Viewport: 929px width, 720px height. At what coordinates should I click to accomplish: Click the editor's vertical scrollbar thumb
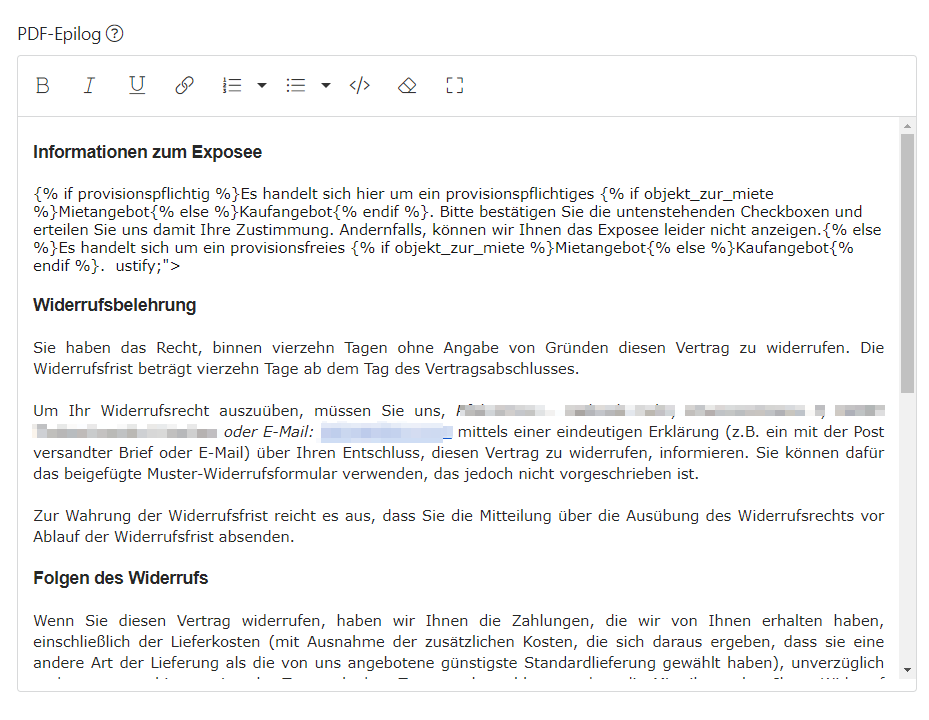click(907, 260)
